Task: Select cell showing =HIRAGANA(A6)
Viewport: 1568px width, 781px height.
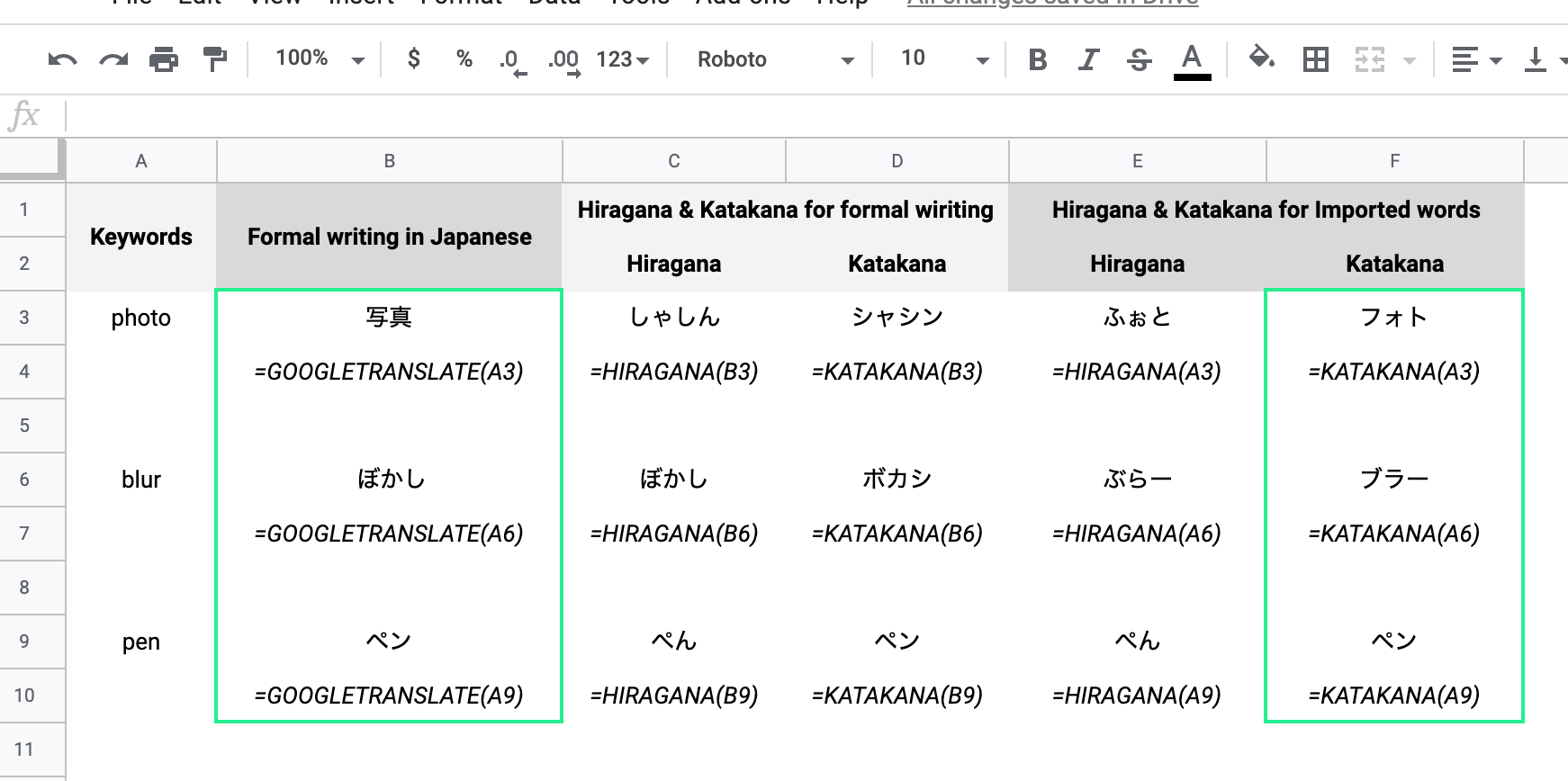Action: [1138, 534]
